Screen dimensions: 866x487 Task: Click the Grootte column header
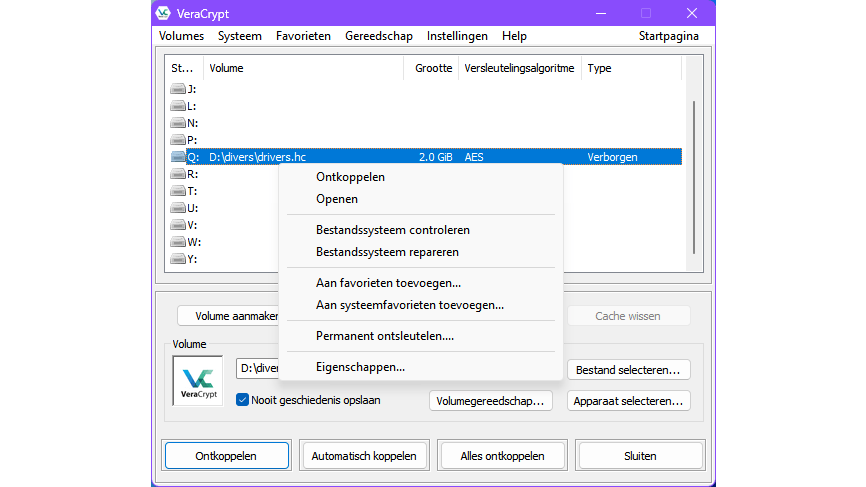tap(431, 68)
